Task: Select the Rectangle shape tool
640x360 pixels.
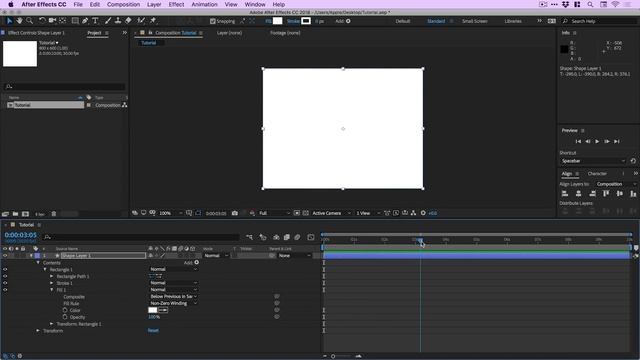Action: (x=75, y=21)
